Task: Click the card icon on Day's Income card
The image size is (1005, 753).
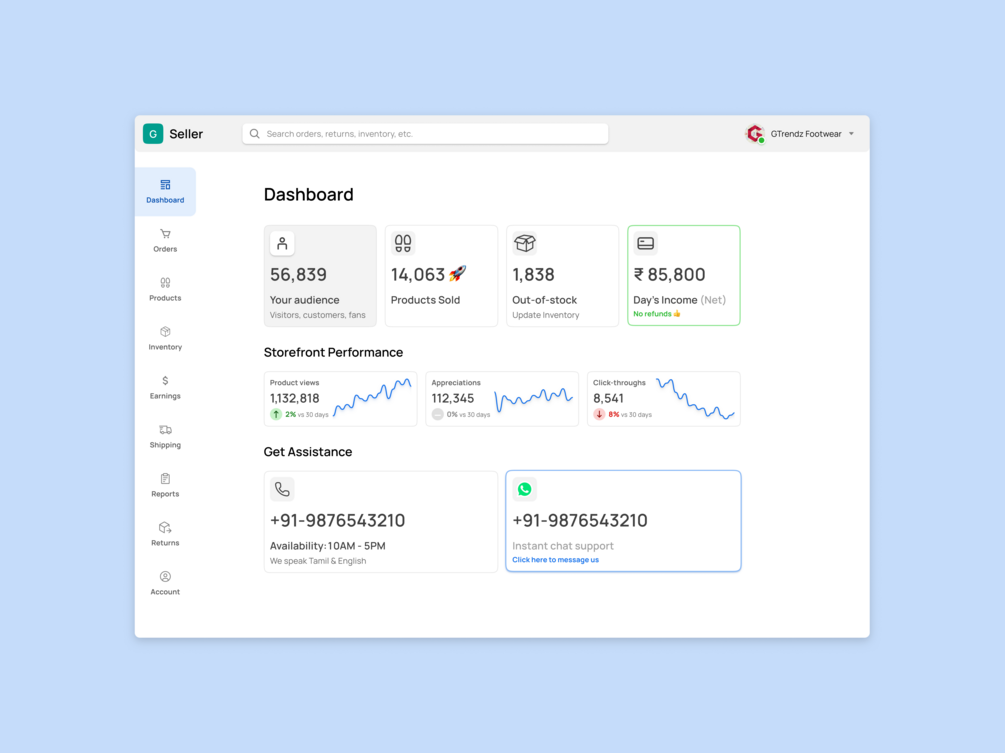Action: [645, 244]
